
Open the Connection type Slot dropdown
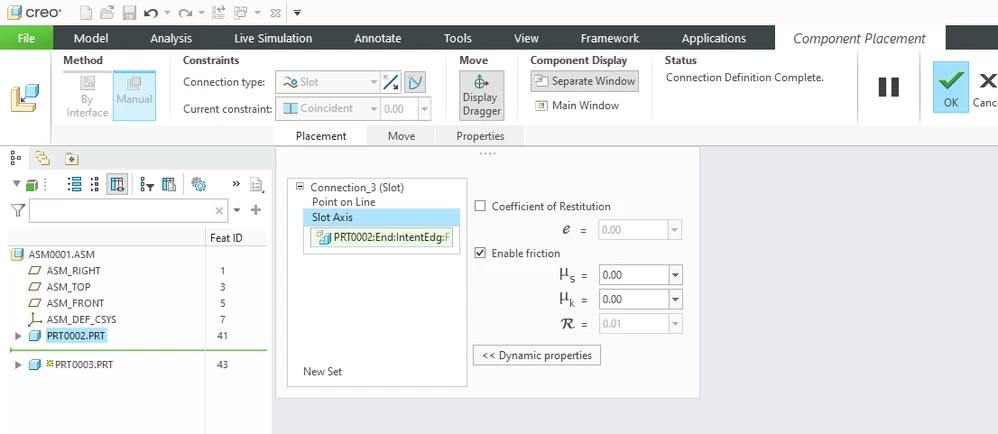coord(328,82)
